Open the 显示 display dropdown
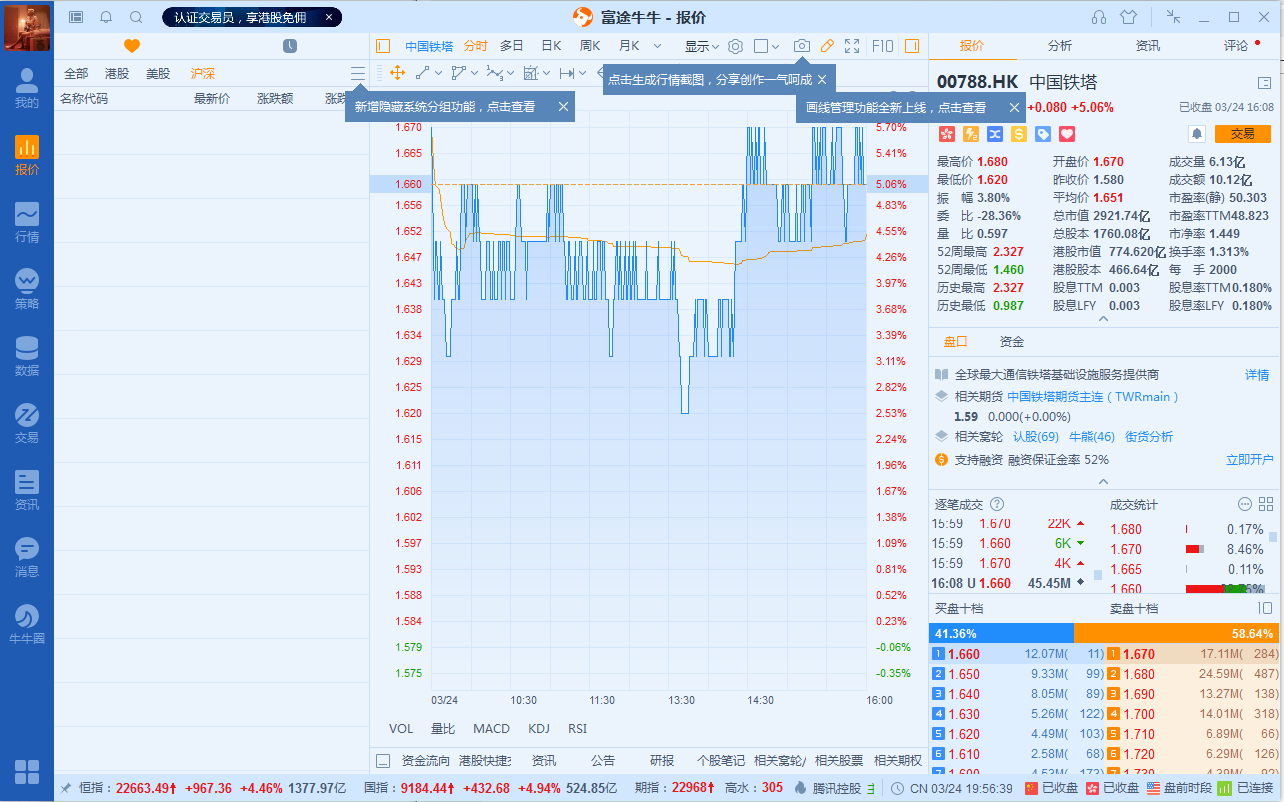 tap(702, 46)
